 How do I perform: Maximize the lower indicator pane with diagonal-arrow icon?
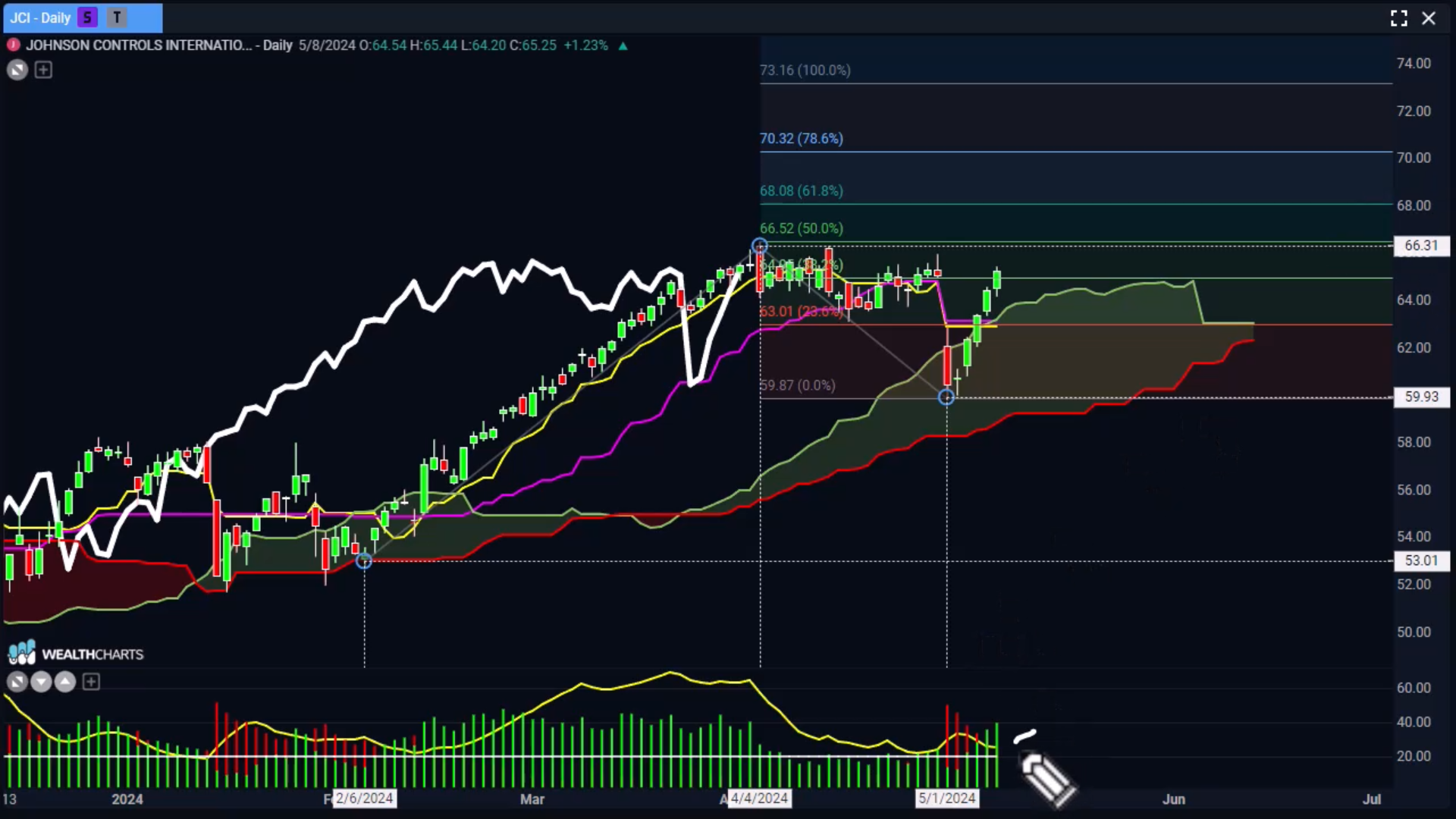(x=17, y=682)
